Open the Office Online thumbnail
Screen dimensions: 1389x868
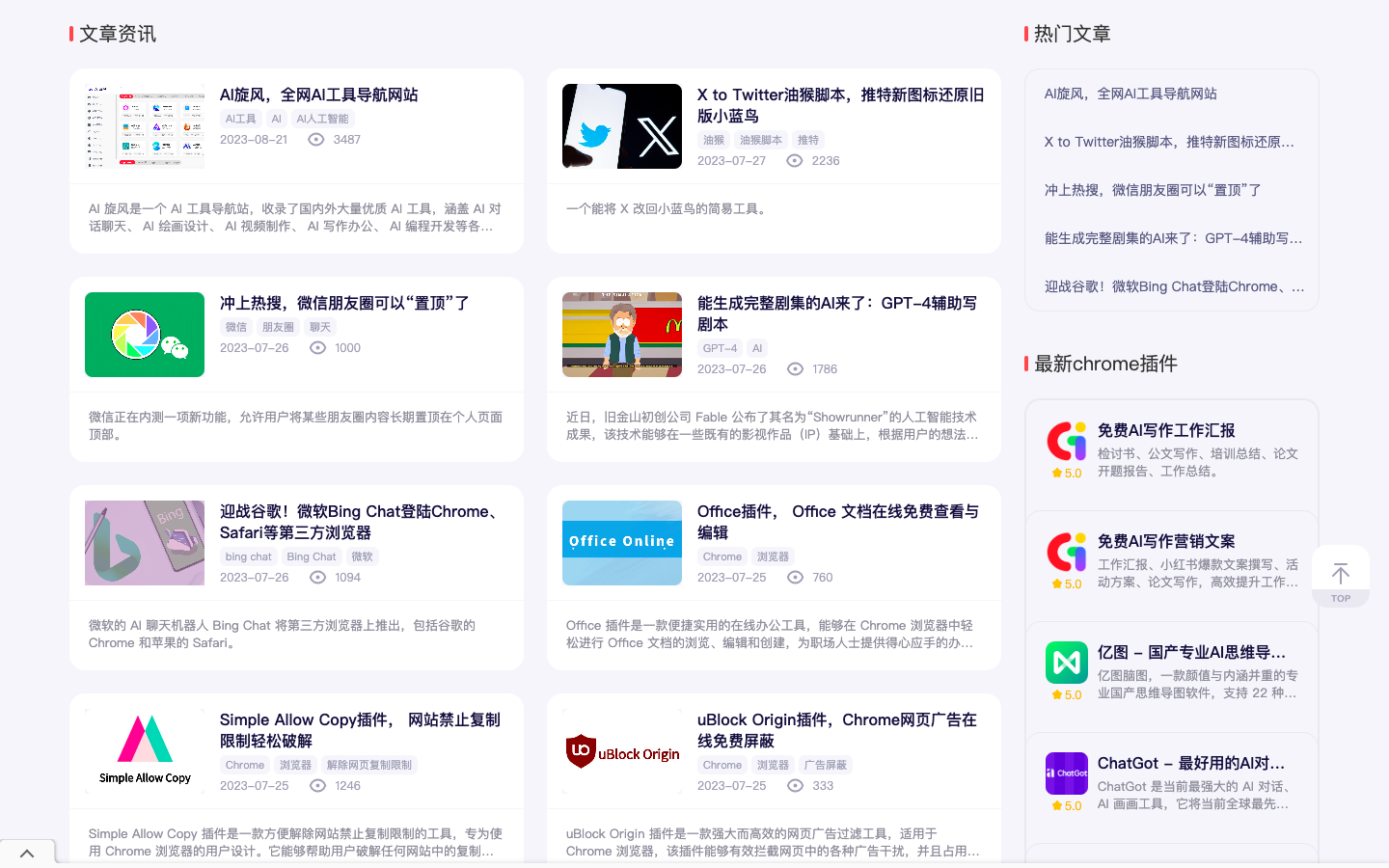622,543
